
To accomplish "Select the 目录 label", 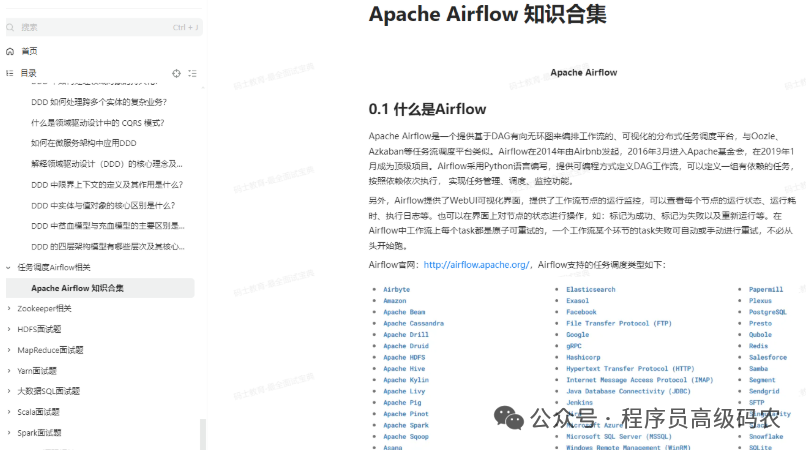I will click(x=28, y=73).
